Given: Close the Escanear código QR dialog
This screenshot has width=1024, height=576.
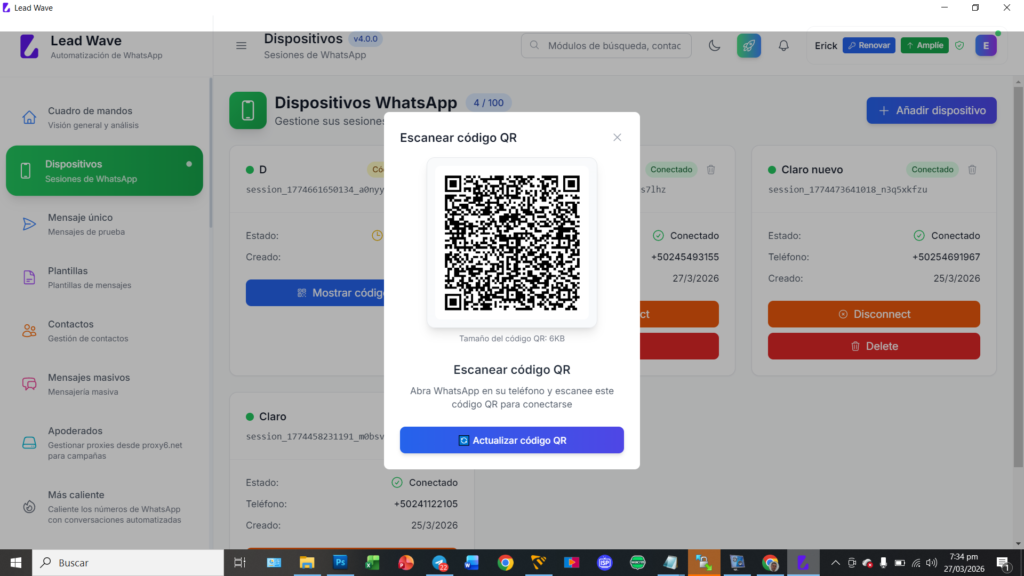Looking at the screenshot, I should 617,138.
